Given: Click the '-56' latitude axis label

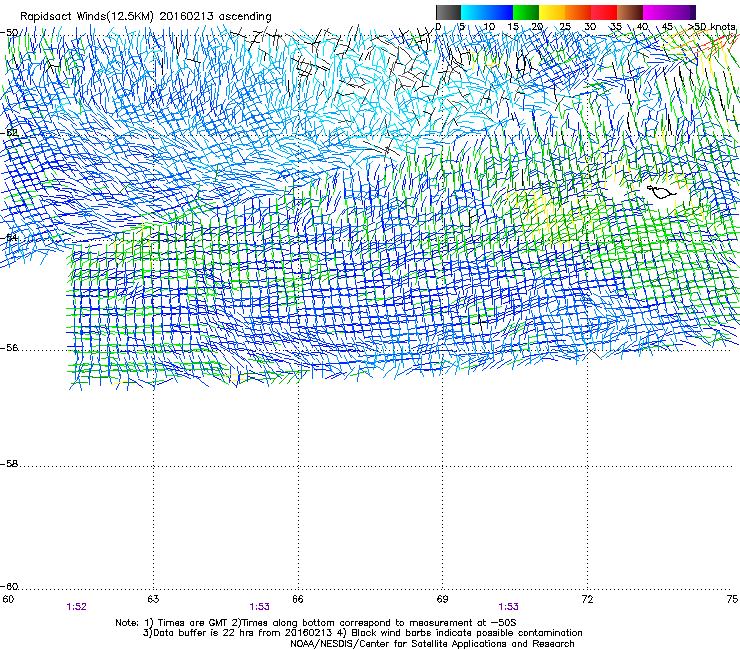Looking at the screenshot, I should [9, 348].
